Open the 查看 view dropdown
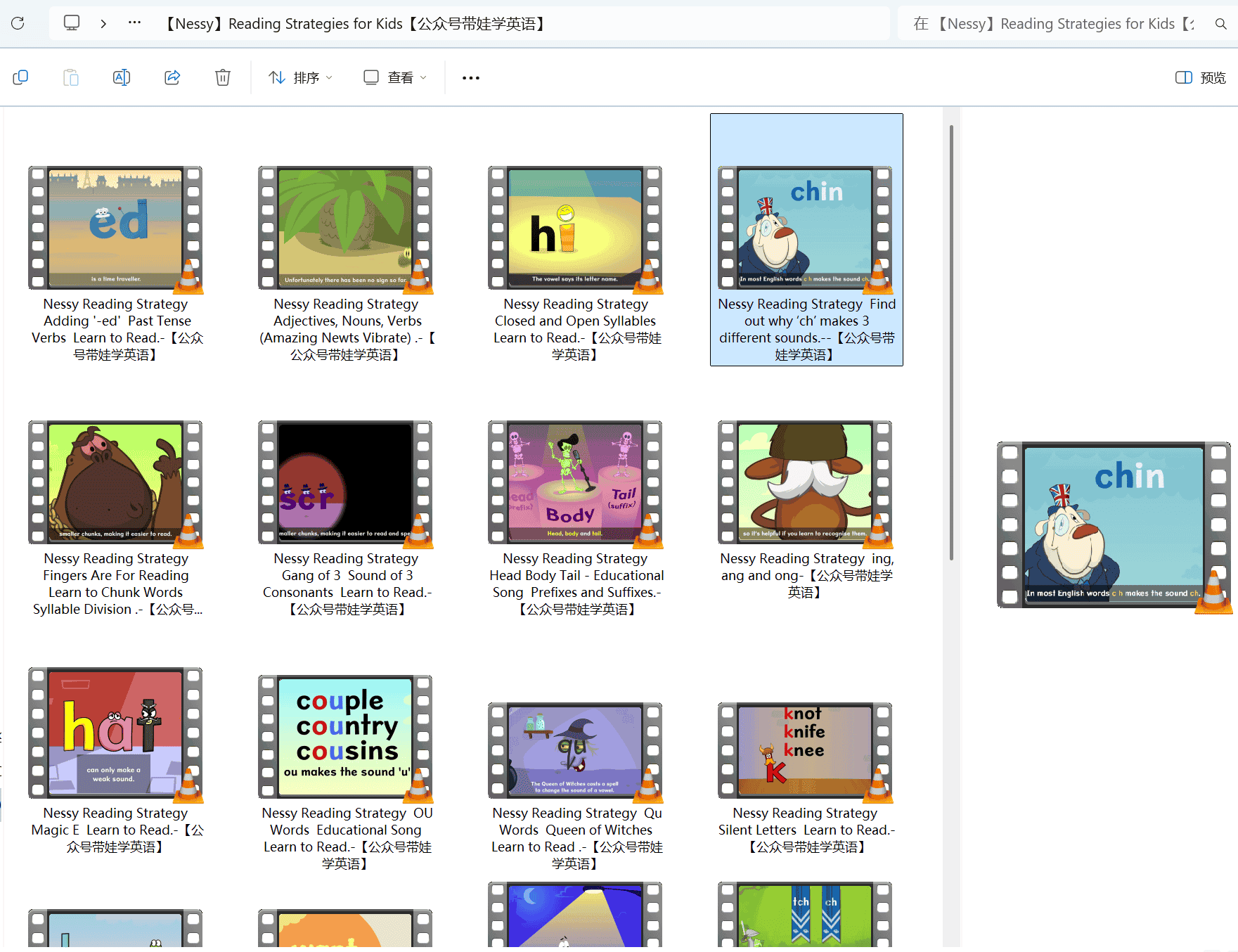The height and width of the screenshot is (952, 1238). [x=395, y=77]
